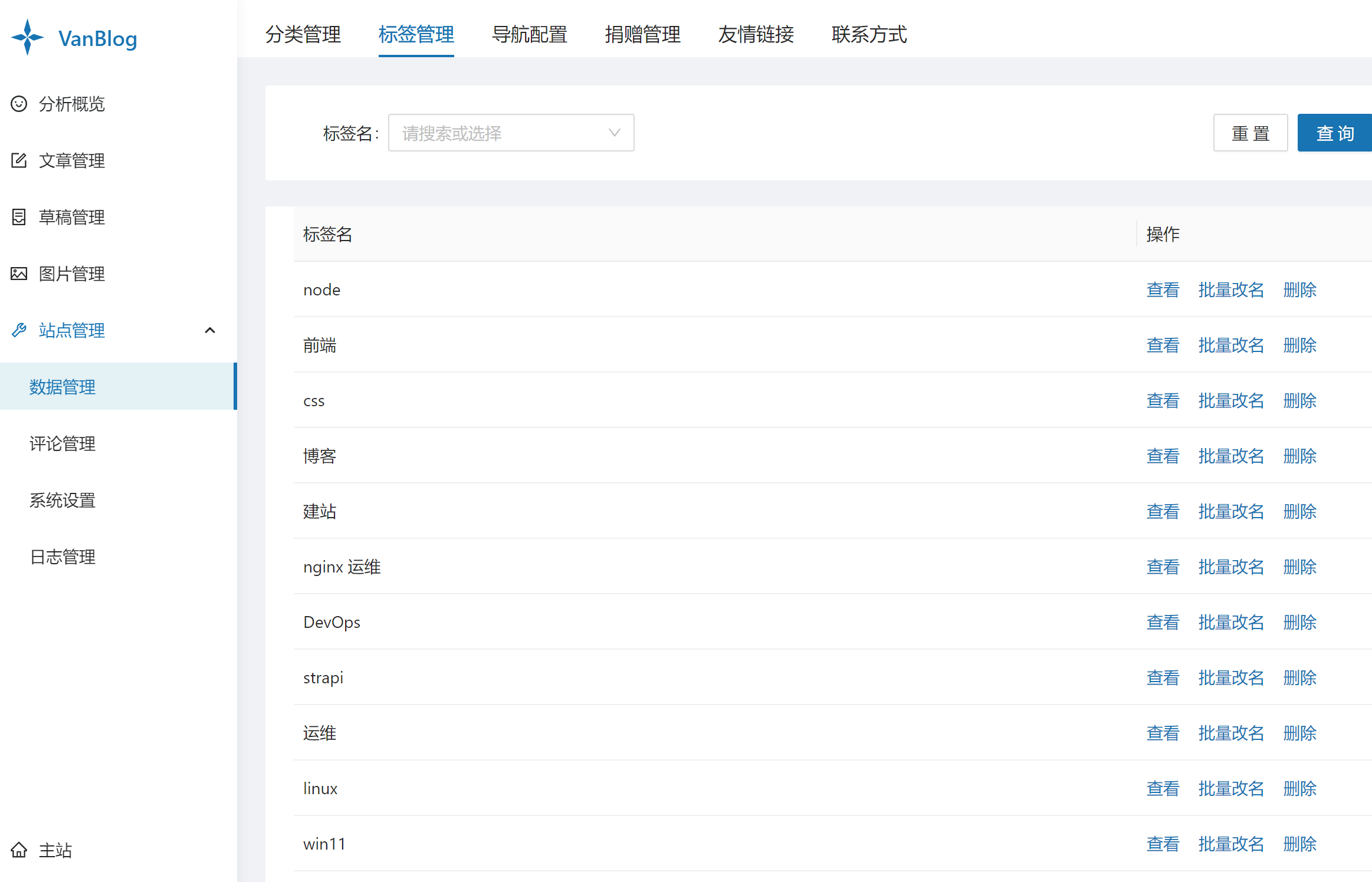This screenshot has width=1372, height=882.
Task: Open 评论管理 submenu item
Action: coord(63,443)
